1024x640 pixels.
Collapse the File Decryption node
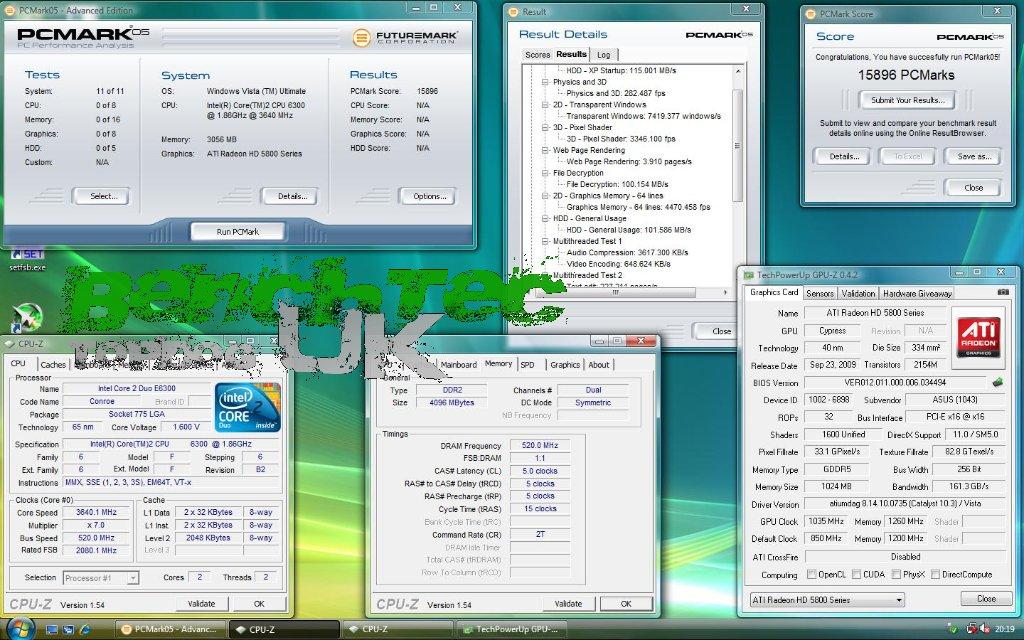click(545, 173)
